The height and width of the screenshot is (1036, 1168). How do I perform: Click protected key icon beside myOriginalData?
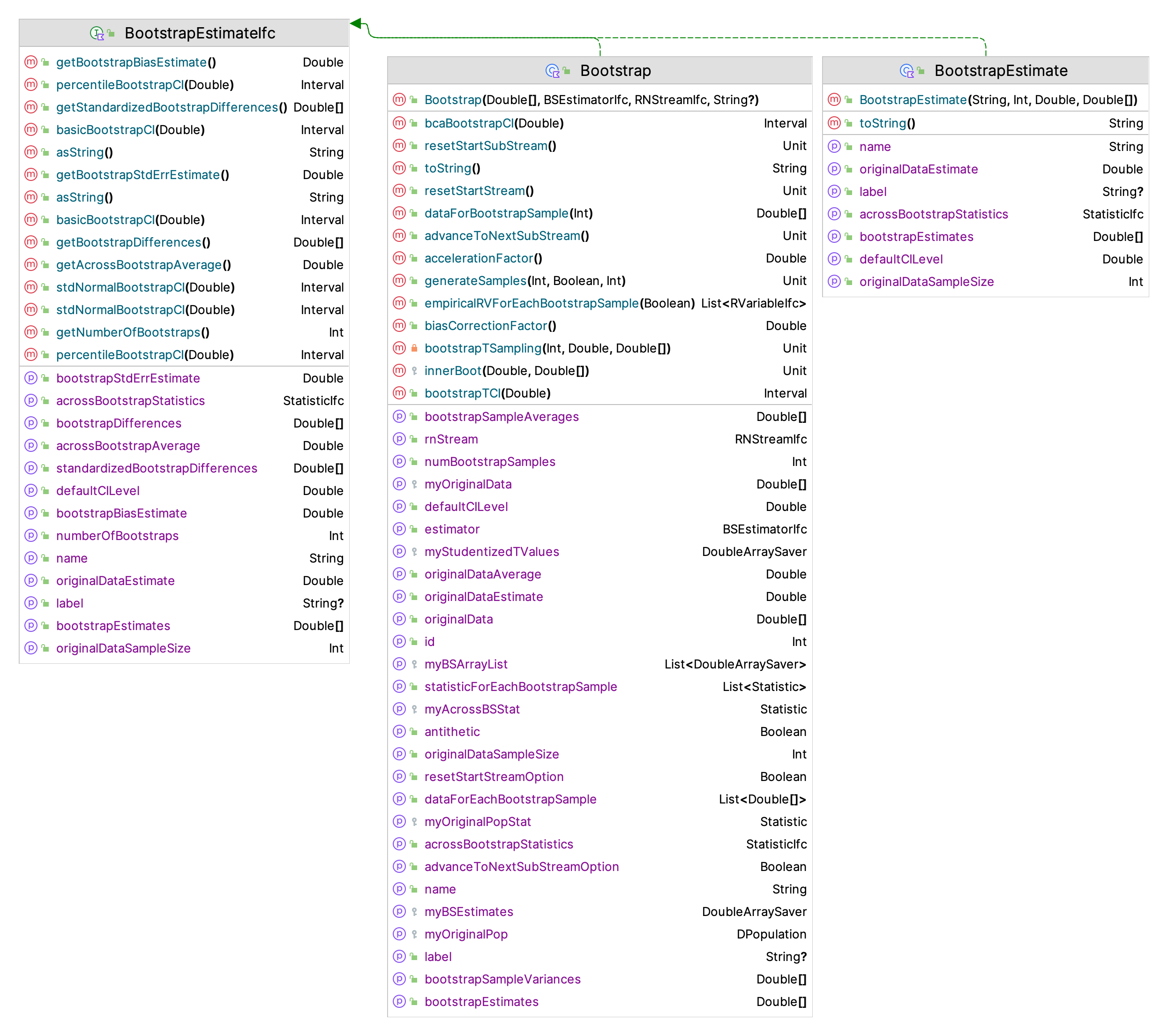point(414,484)
